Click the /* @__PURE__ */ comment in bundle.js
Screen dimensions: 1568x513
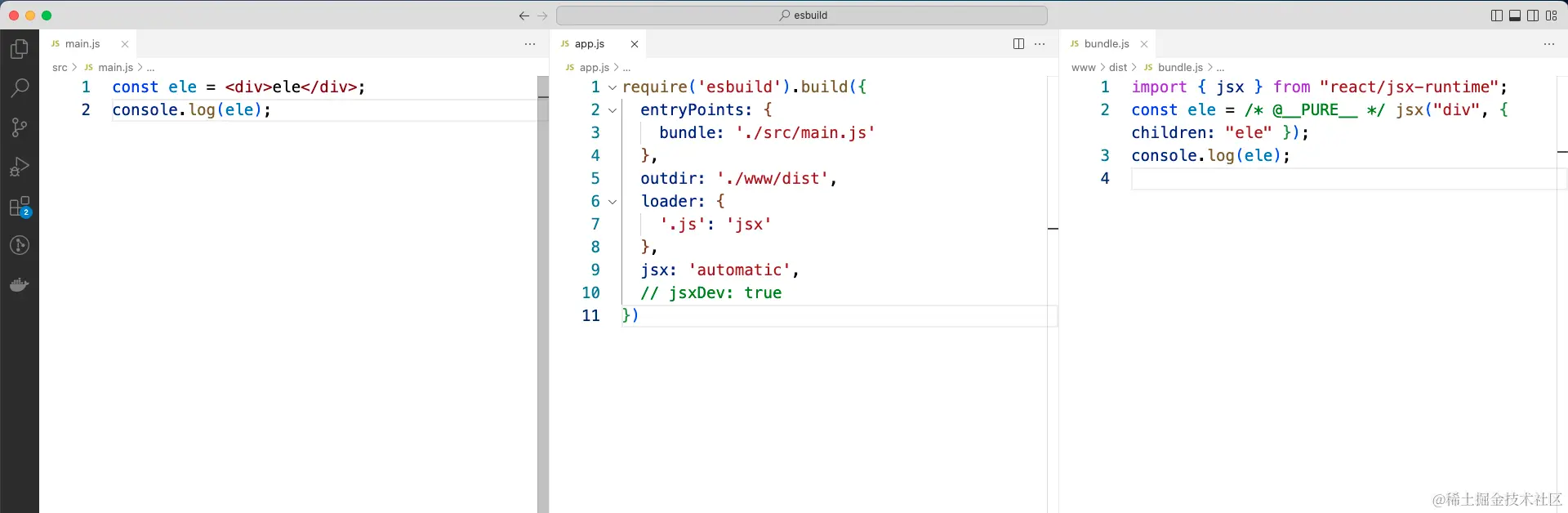[x=1315, y=110]
